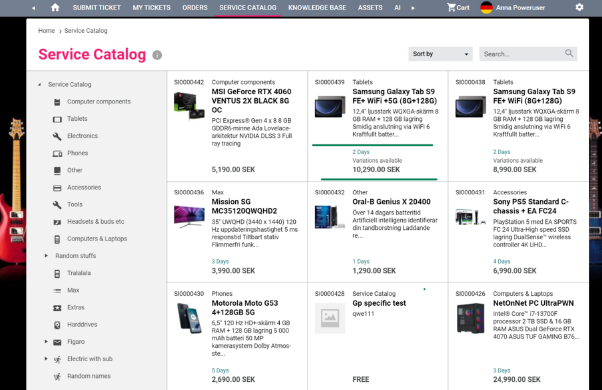The image size is (602, 390).
Task: Expand the Figaro tree node
Action: pyautogui.click(x=46, y=342)
